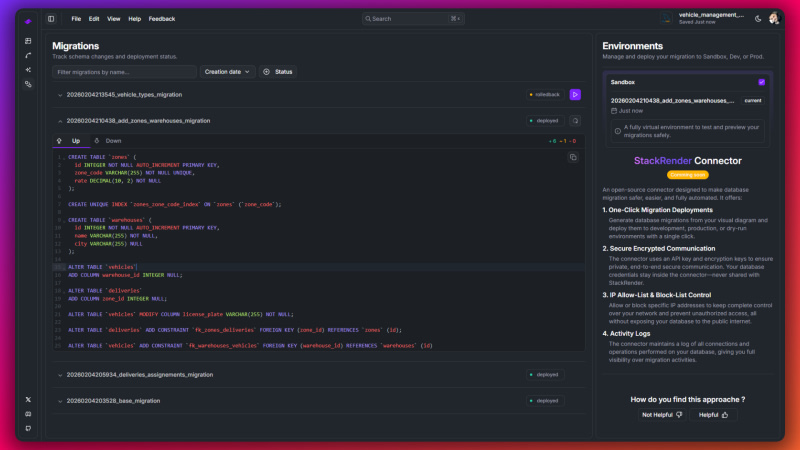
Task: Open the Status filter
Action: coord(278,72)
